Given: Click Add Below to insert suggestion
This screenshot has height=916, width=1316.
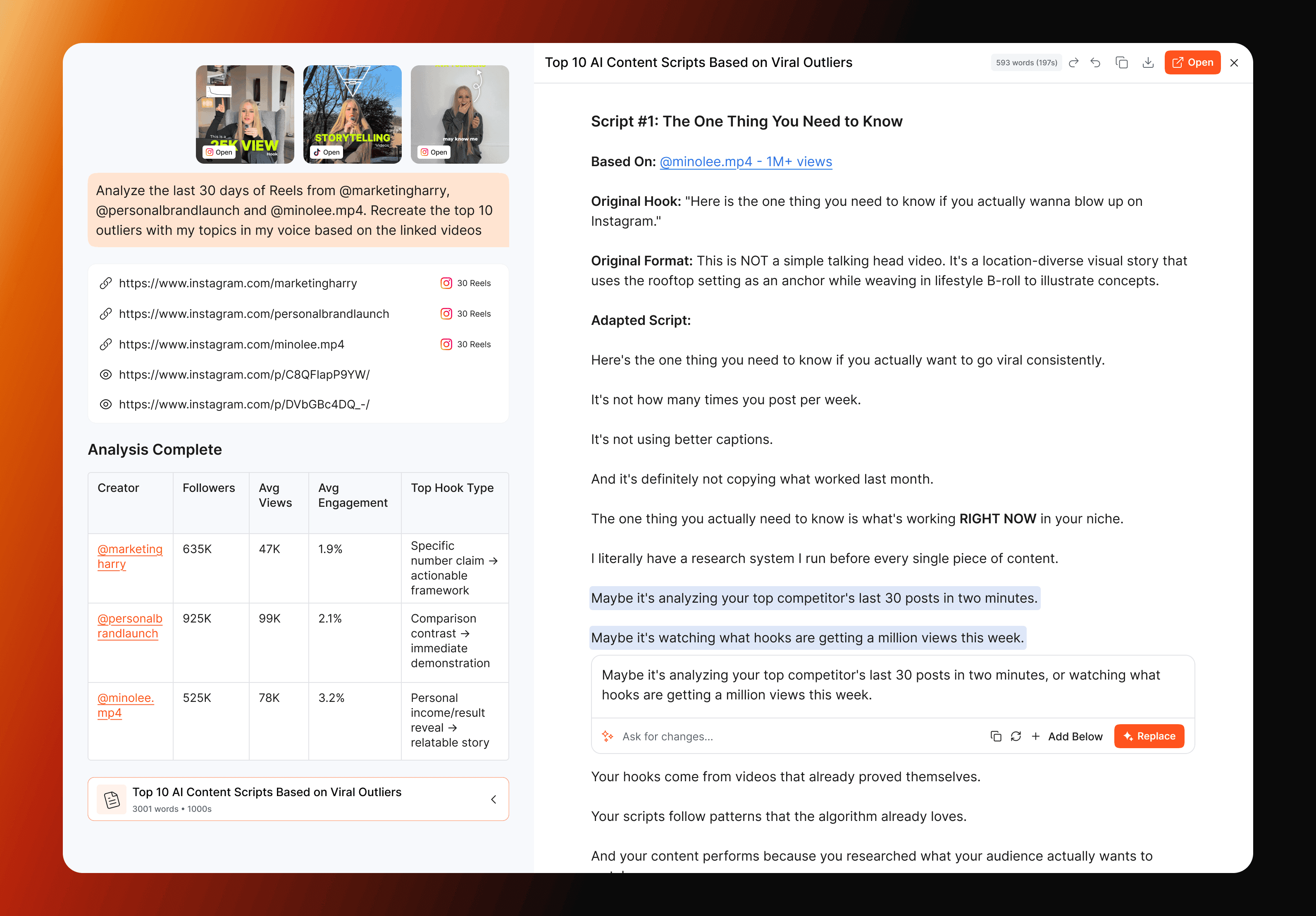Looking at the screenshot, I should (1067, 737).
